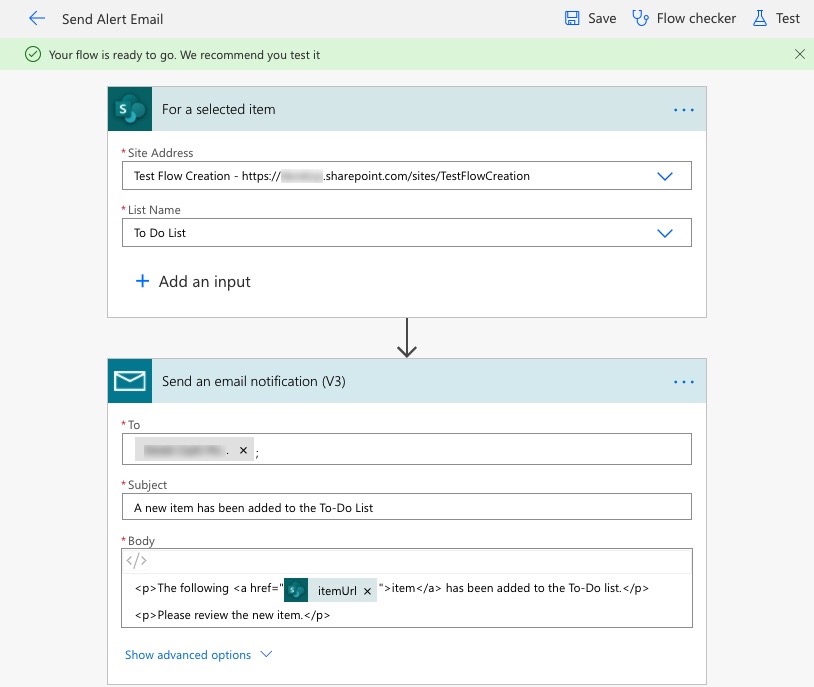Click the SharePoint icon on trigger card

coord(130,109)
